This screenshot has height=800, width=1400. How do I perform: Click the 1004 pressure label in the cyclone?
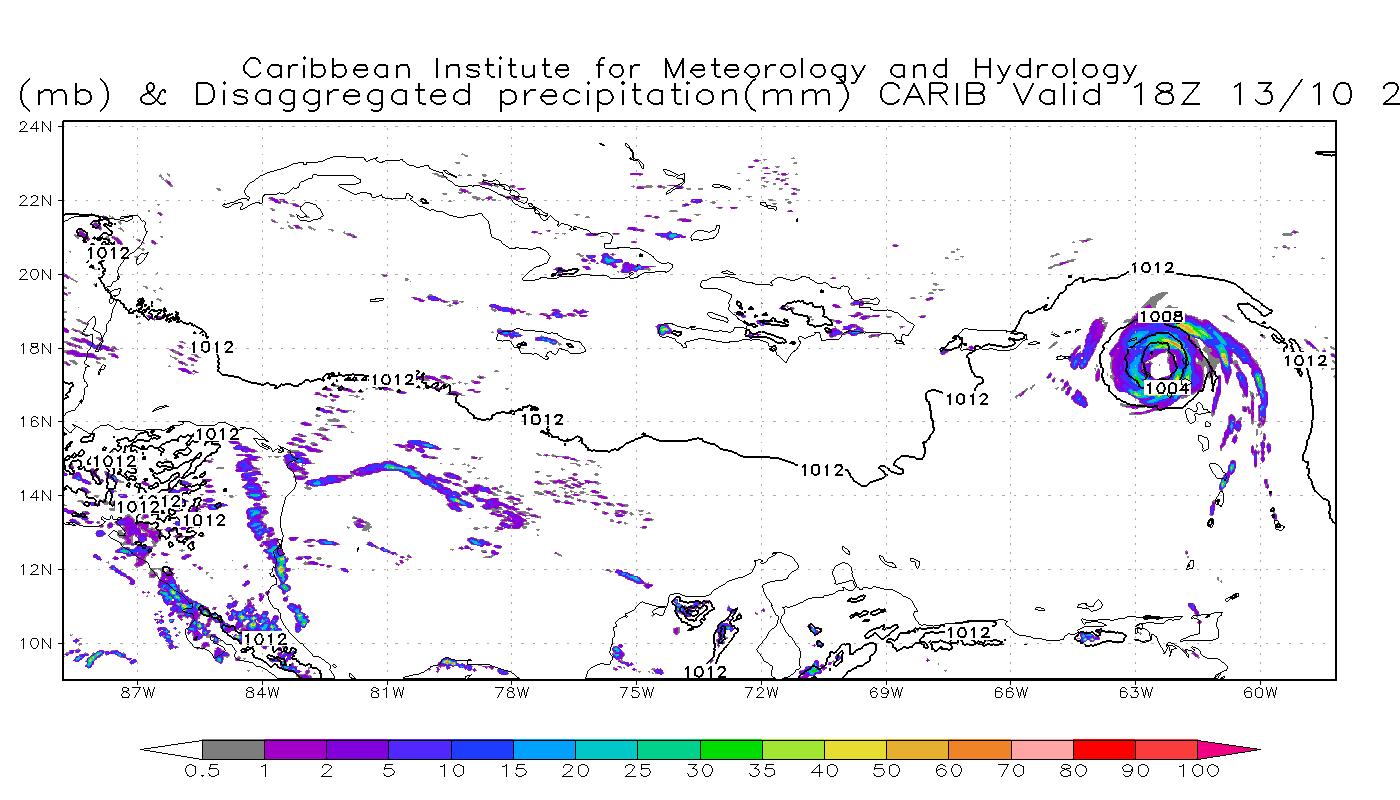pyautogui.click(x=1167, y=388)
